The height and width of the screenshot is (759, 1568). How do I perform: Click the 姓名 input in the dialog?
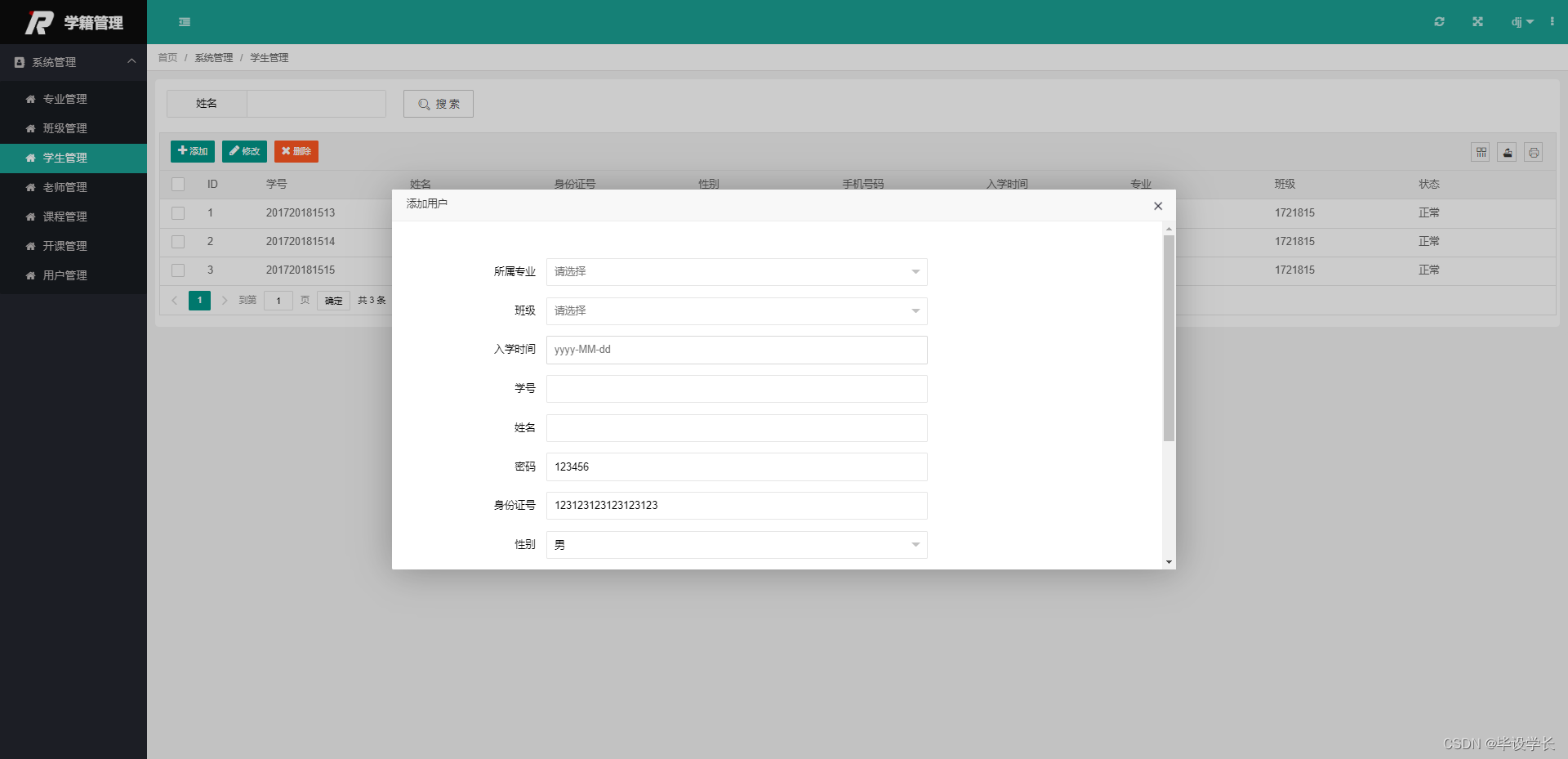point(737,428)
